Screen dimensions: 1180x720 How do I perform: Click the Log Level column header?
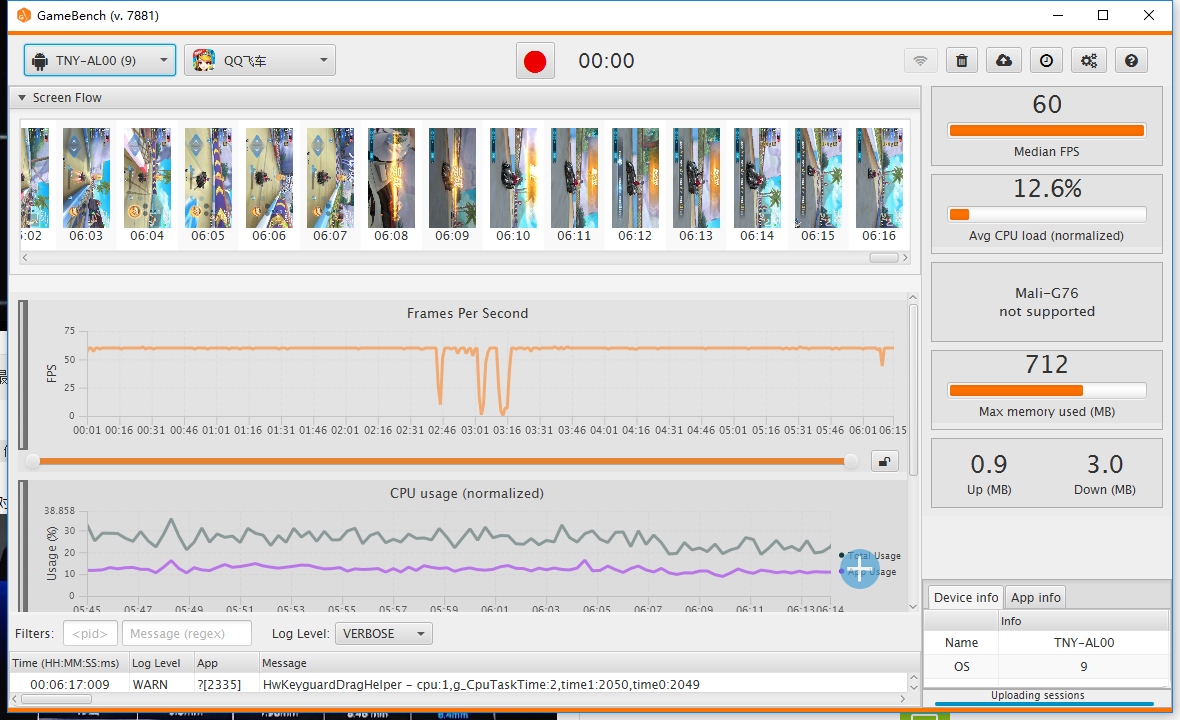[156, 663]
